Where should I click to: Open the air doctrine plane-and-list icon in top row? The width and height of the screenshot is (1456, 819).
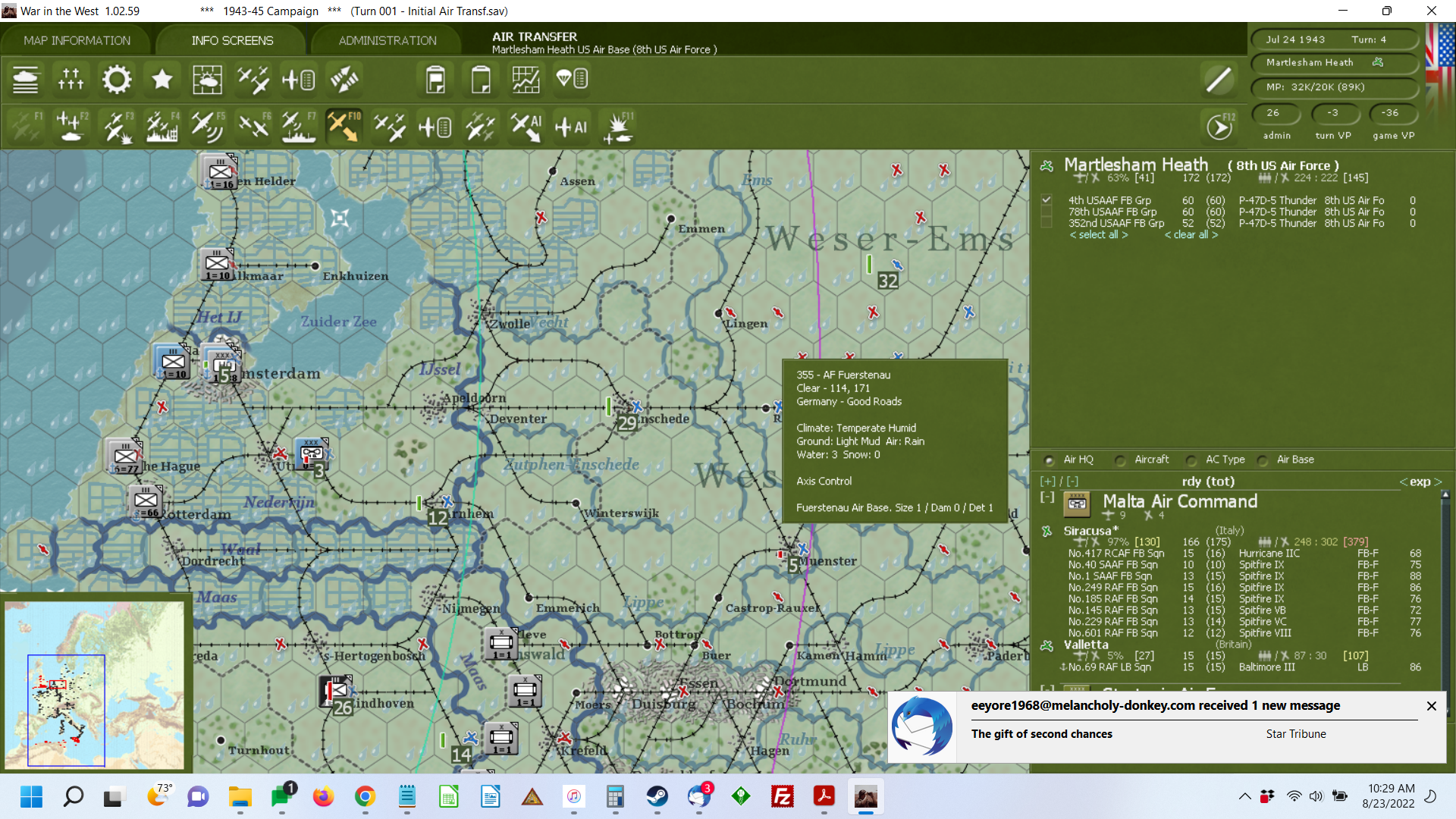(x=298, y=79)
